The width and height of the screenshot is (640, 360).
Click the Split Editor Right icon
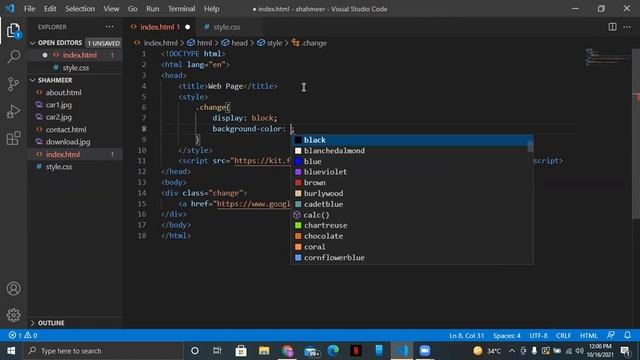(x=612, y=27)
